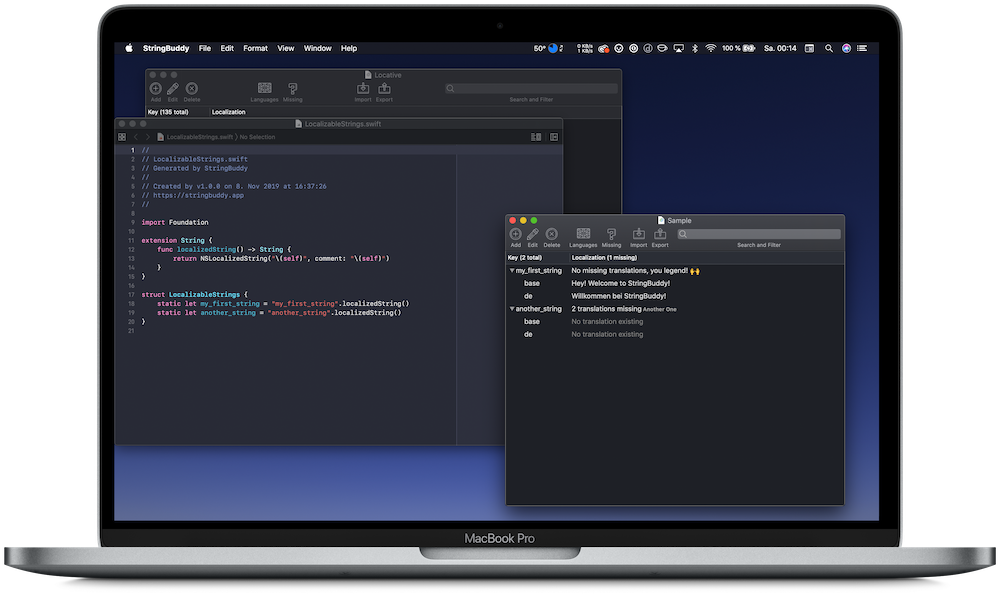Click the Localization header in the Locative window
Screen dimensions: 1000x595
tap(228, 112)
